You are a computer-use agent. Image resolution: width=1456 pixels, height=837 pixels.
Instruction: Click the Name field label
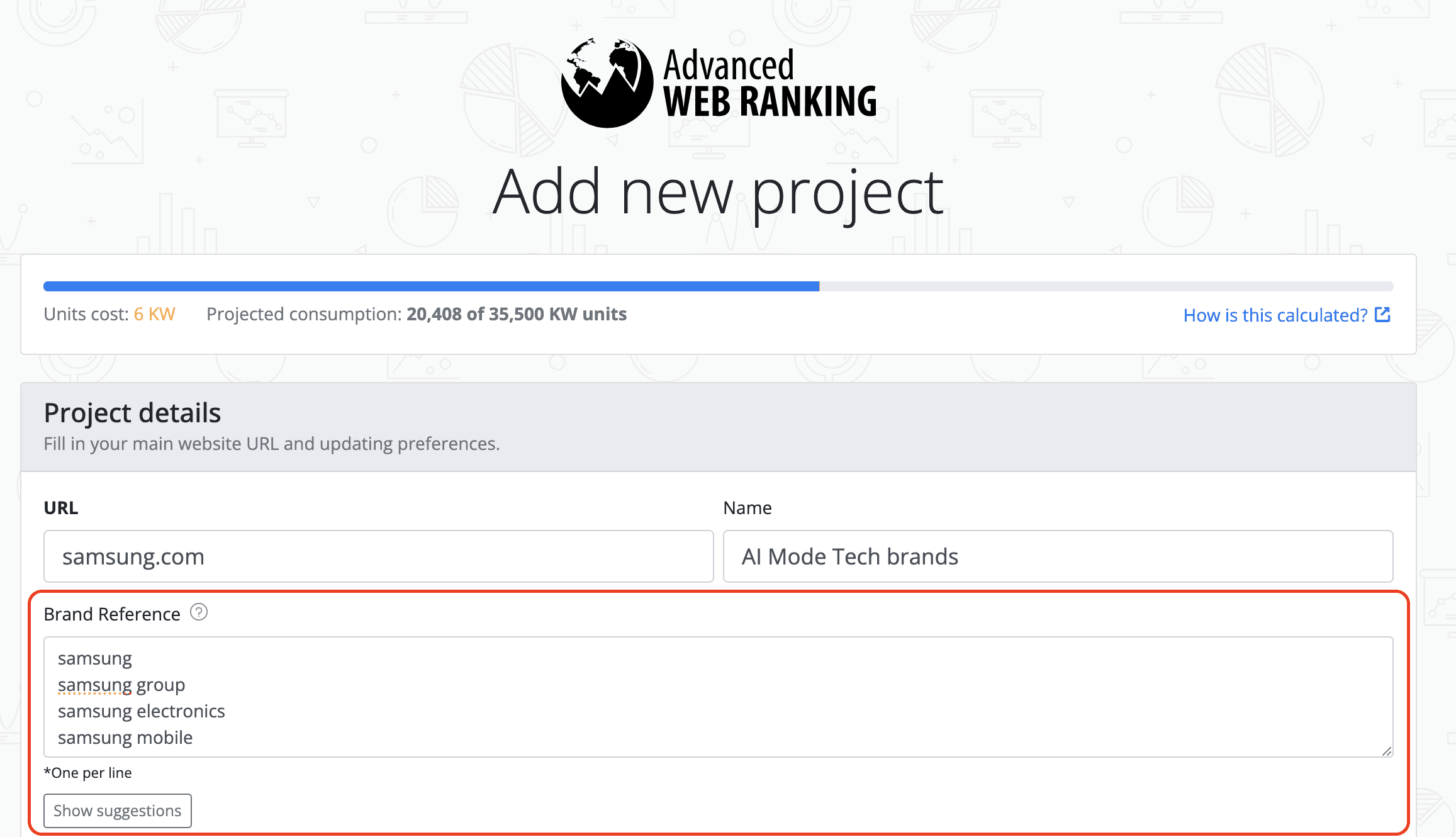[748, 508]
